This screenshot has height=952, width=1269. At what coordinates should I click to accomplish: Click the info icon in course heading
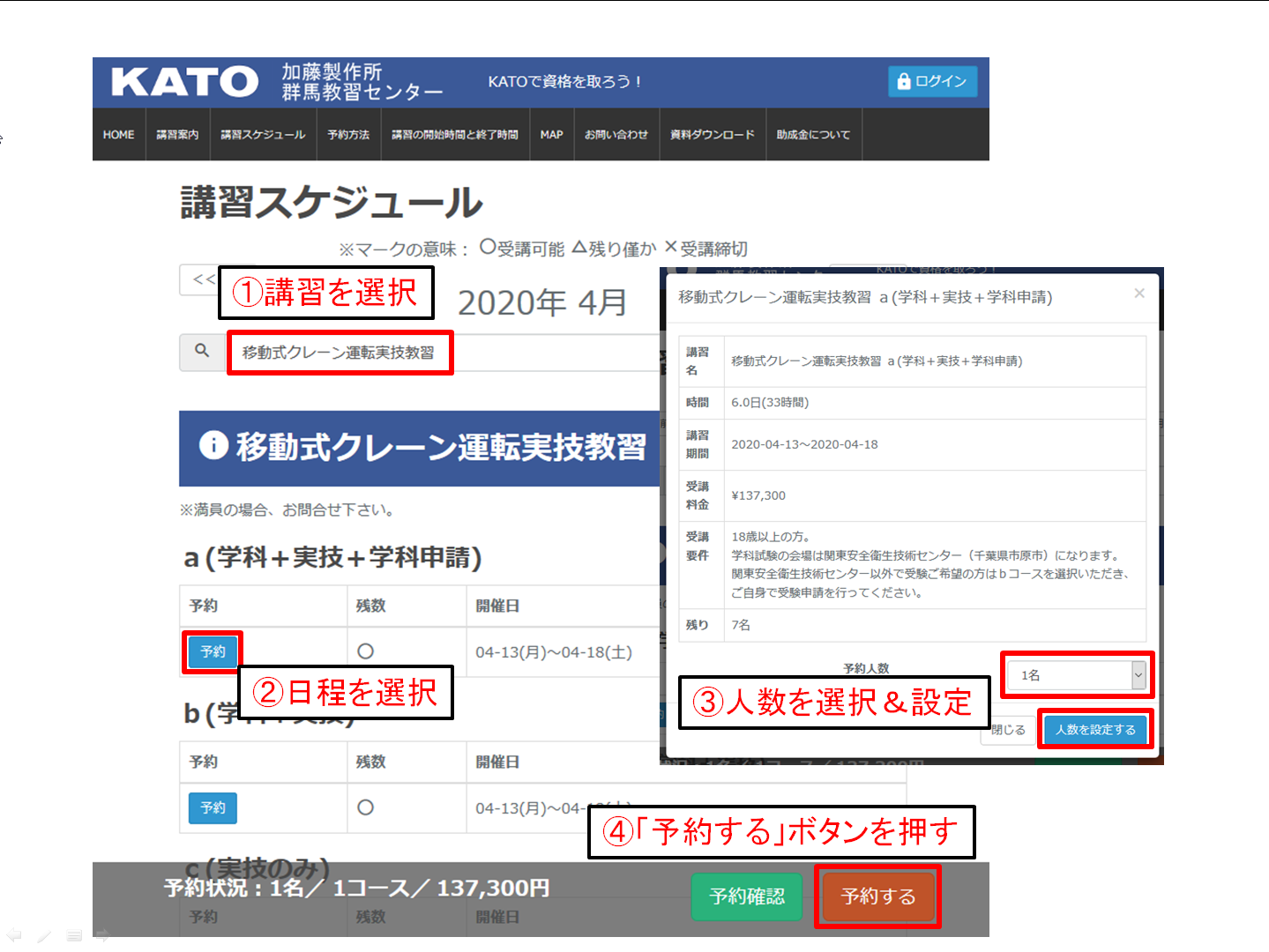coord(213,445)
